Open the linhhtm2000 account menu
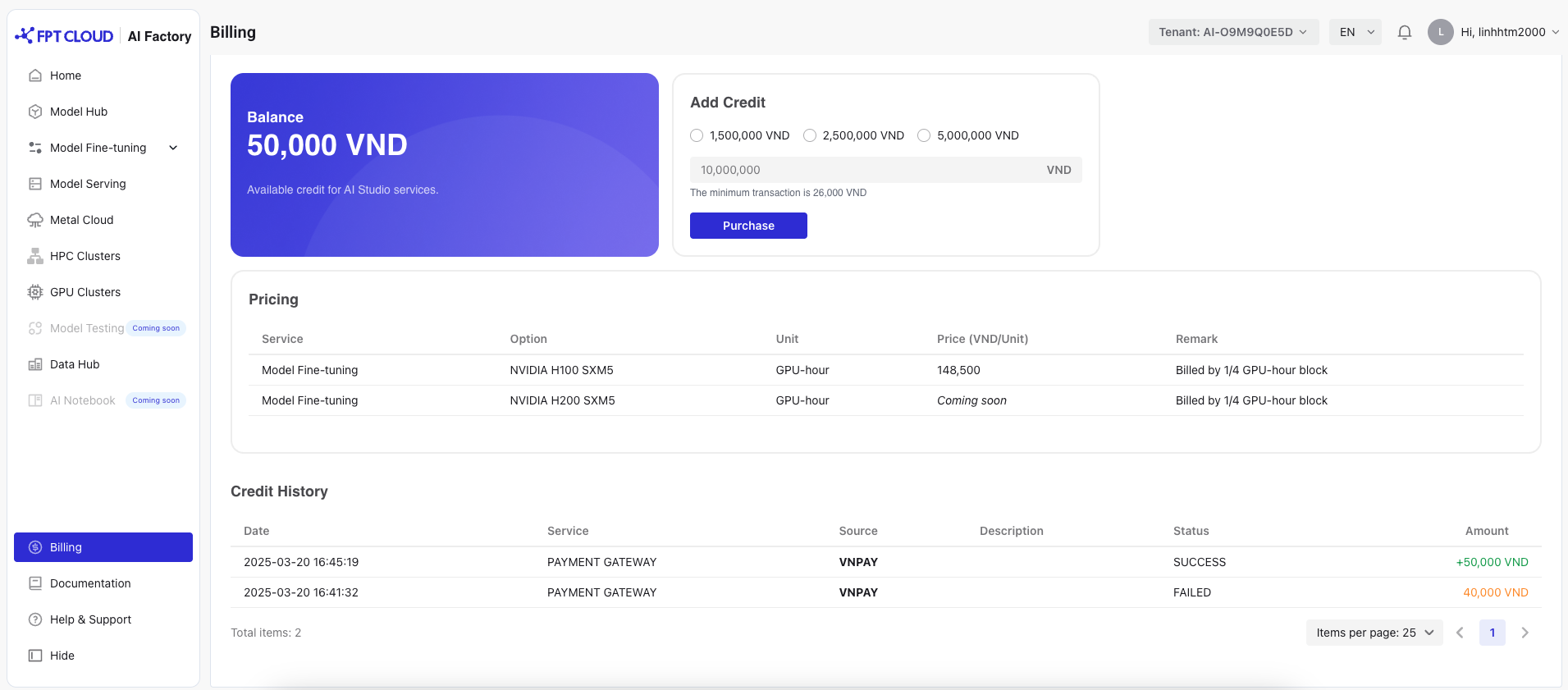This screenshot has height=690, width=1568. pyautogui.click(x=1510, y=32)
